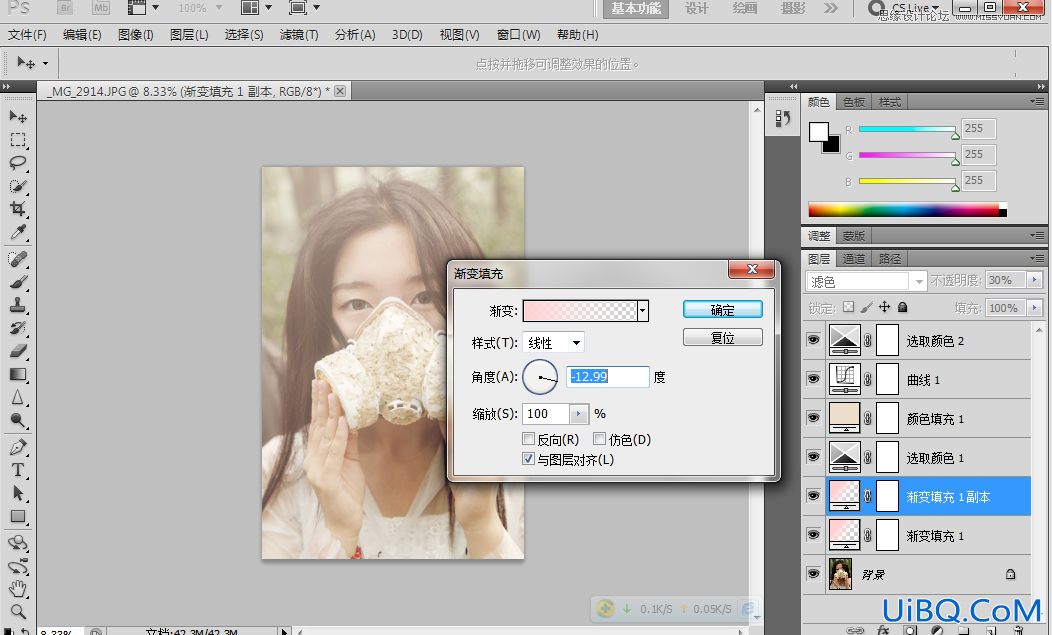Click the pink gradient preview swatch
This screenshot has height=635, width=1052.
[x=580, y=311]
